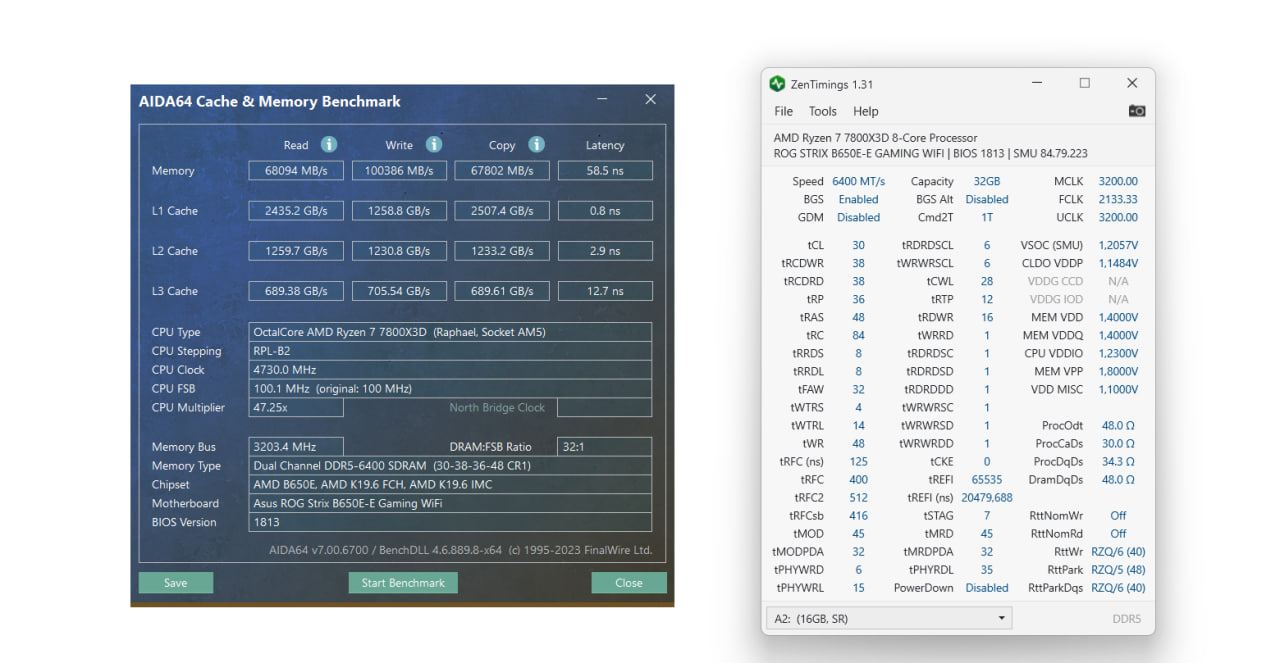Click Save in AIDA64 benchmark
Screen dimensions: 1280x663
[x=175, y=583]
